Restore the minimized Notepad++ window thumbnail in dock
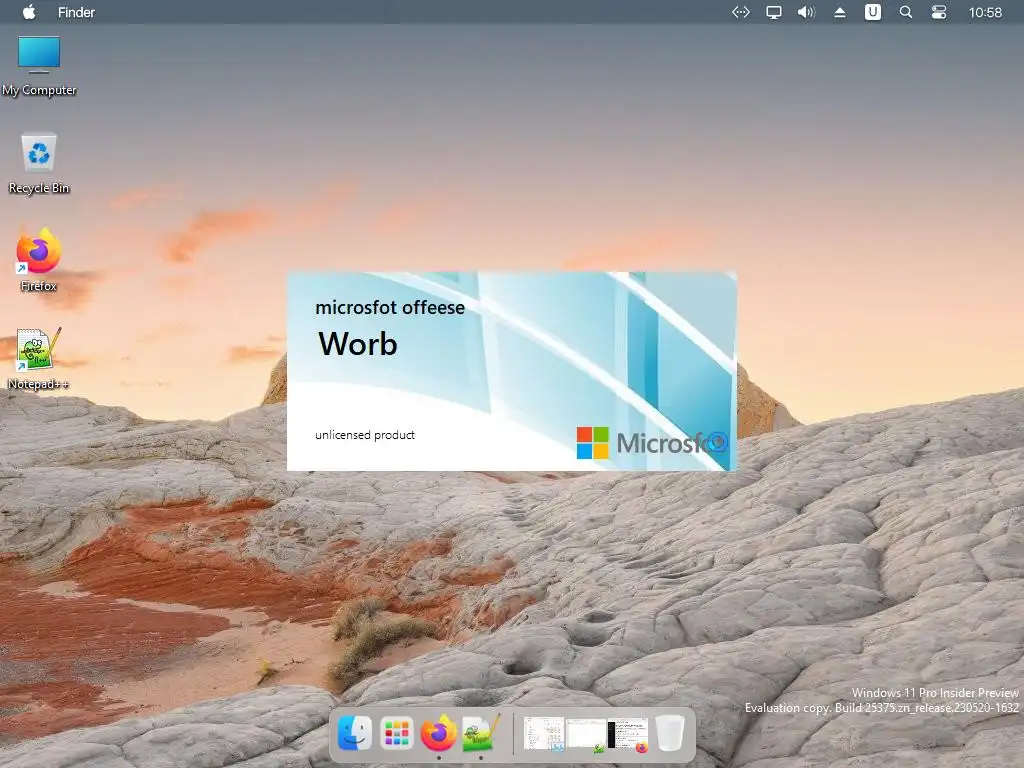This screenshot has width=1024, height=768. [x=586, y=734]
